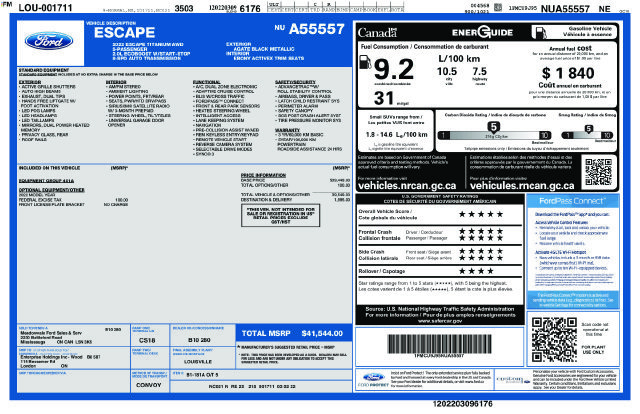Click the 1202203096176 number at bottom
The width and height of the screenshot is (640, 414).
(462, 404)
